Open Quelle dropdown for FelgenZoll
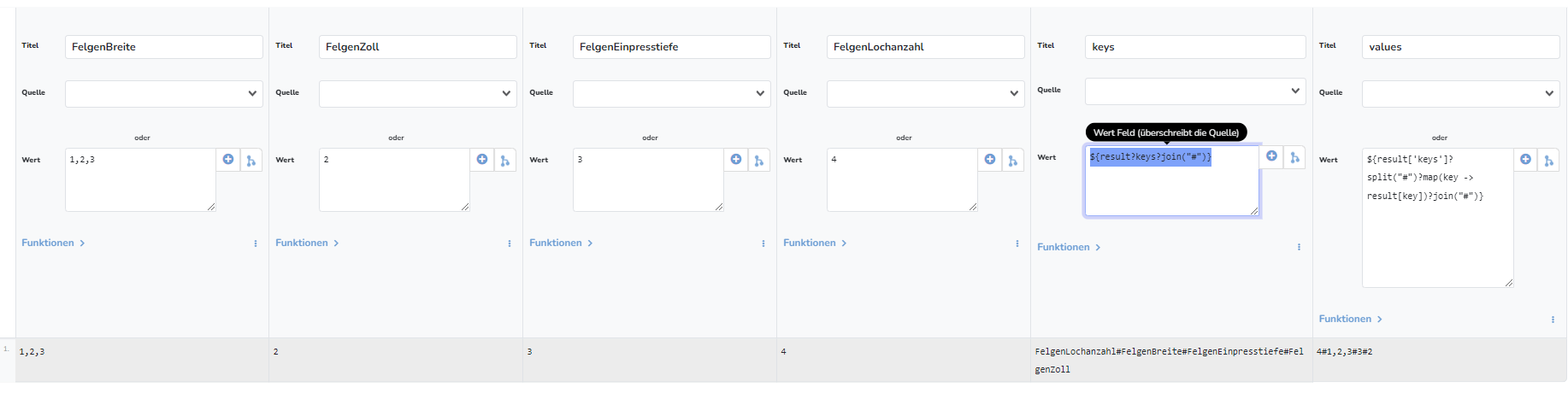This screenshot has width=1568, height=399. [418, 93]
